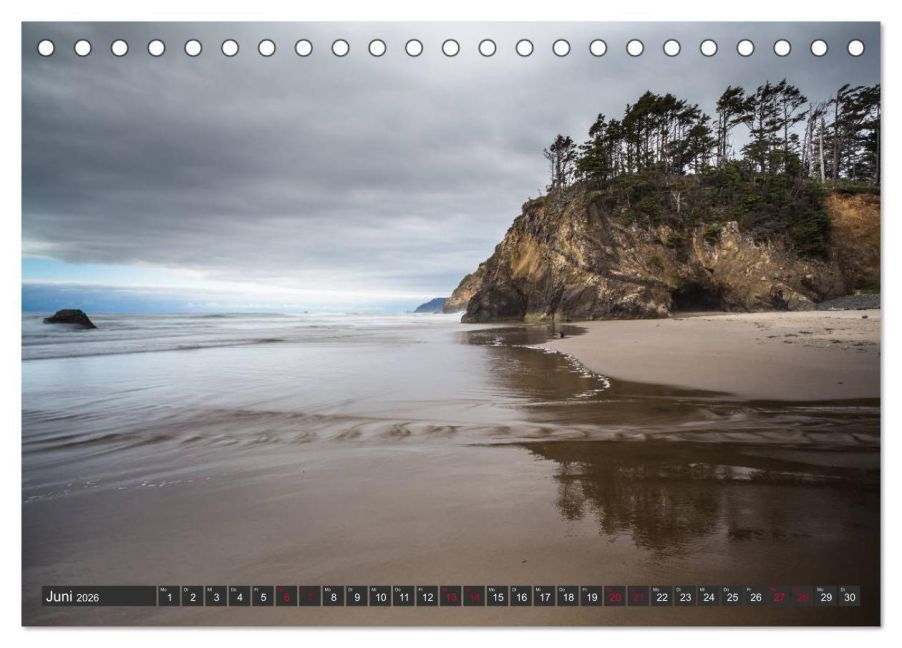The image size is (902, 648).
Task: Select day 5 in the calendar strip
Action: point(263,596)
